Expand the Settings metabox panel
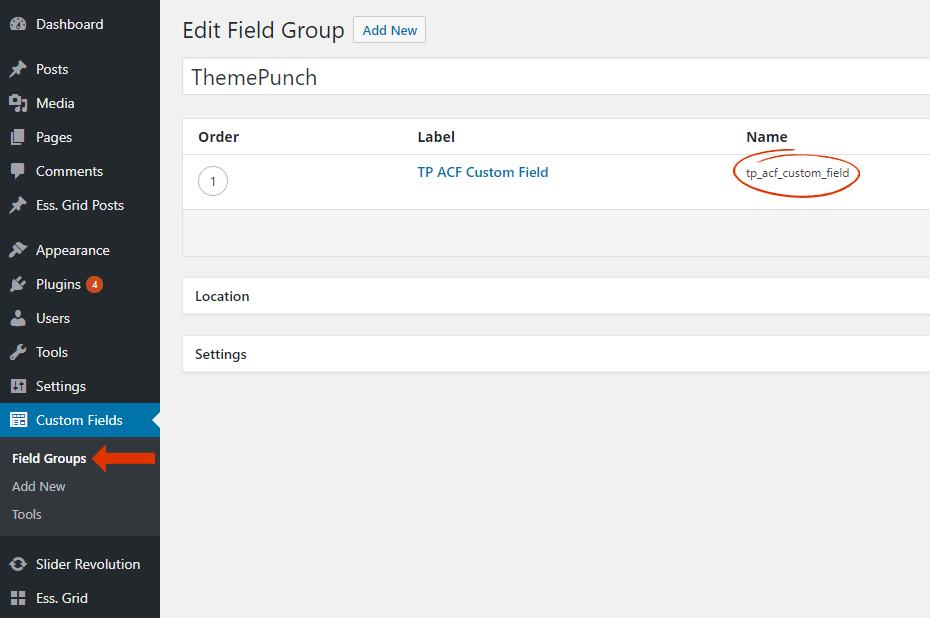 [556, 354]
